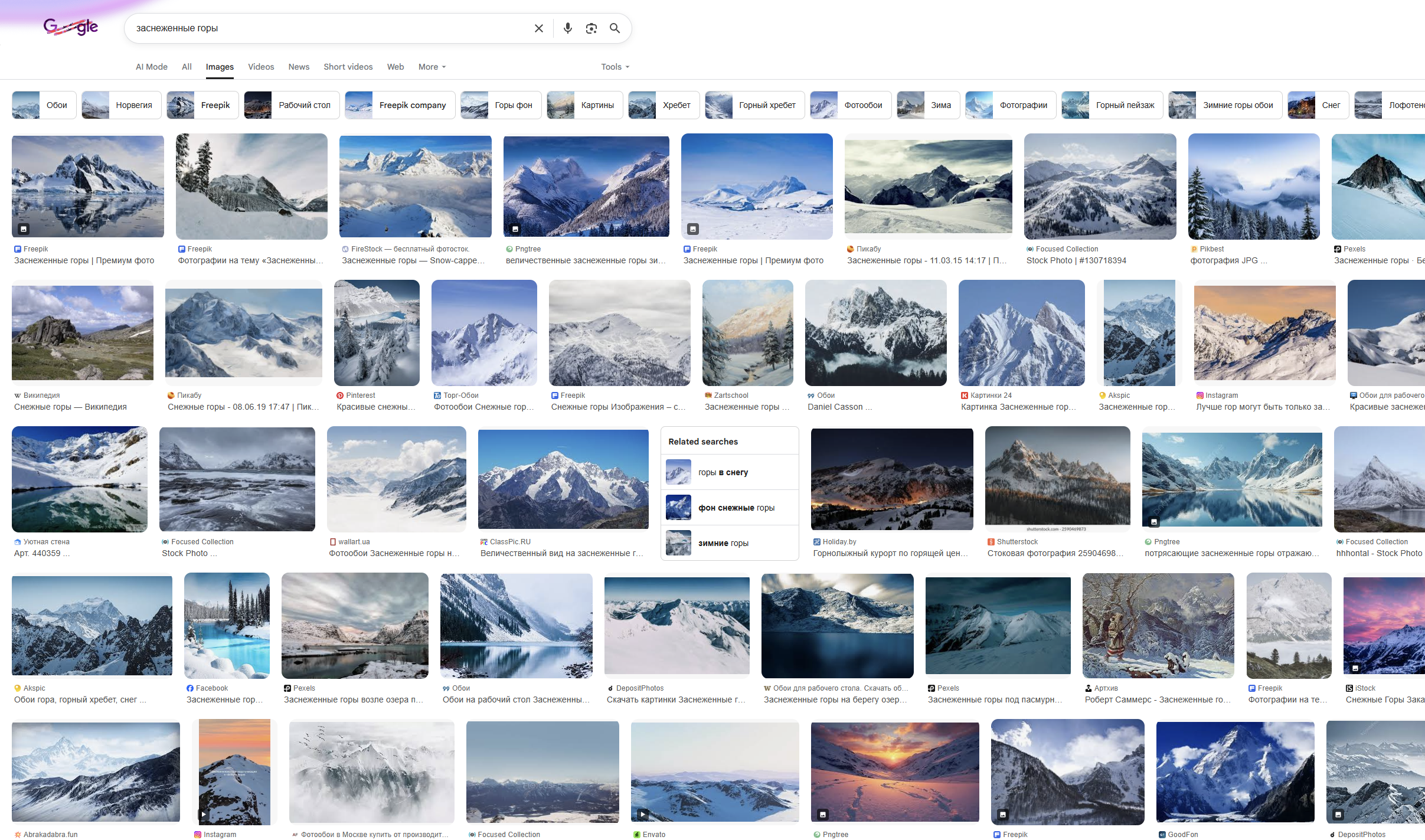Start voice search with microphone icon

point(567,28)
